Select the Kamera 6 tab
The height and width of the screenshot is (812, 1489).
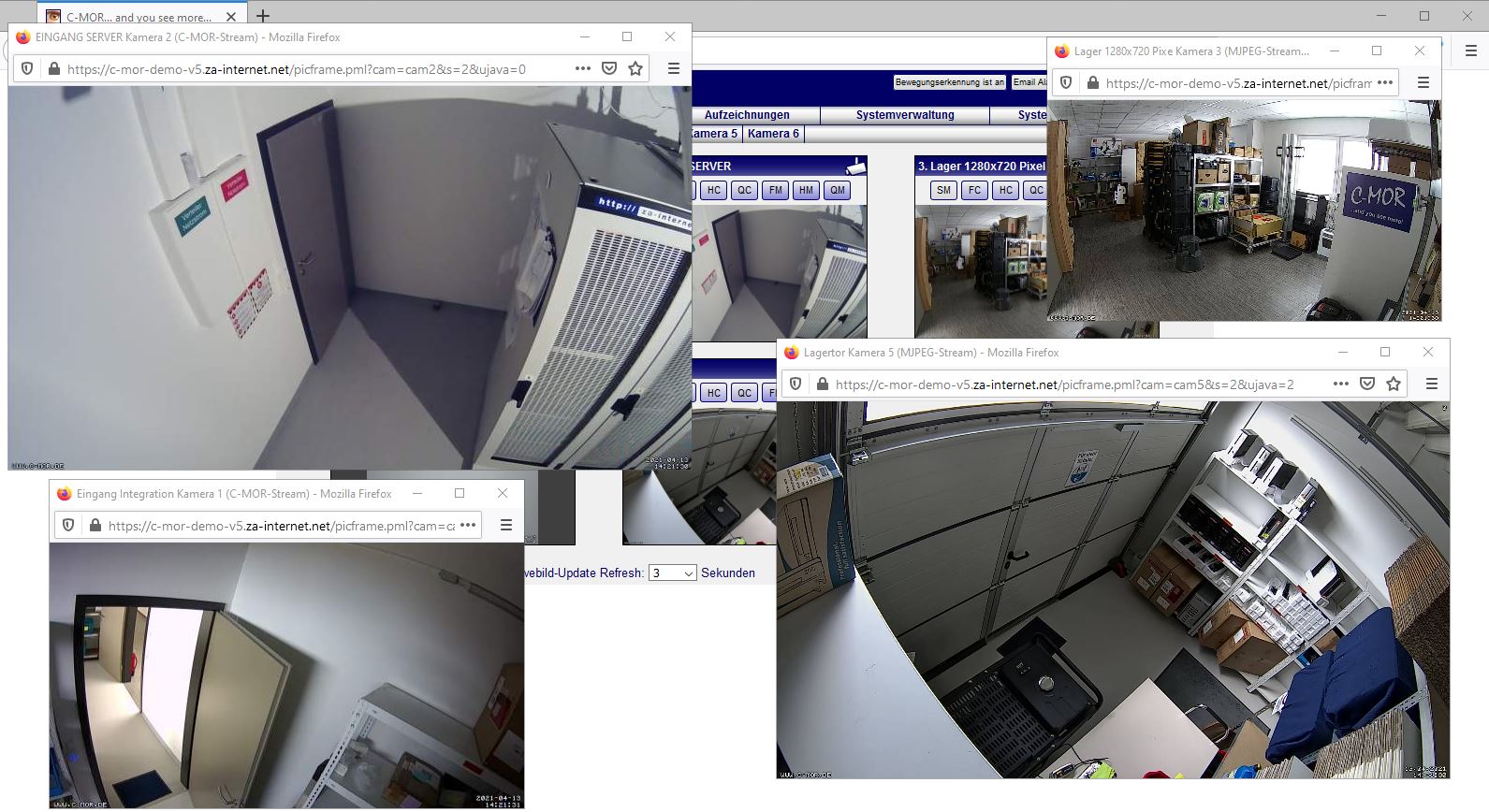pyautogui.click(x=773, y=134)
